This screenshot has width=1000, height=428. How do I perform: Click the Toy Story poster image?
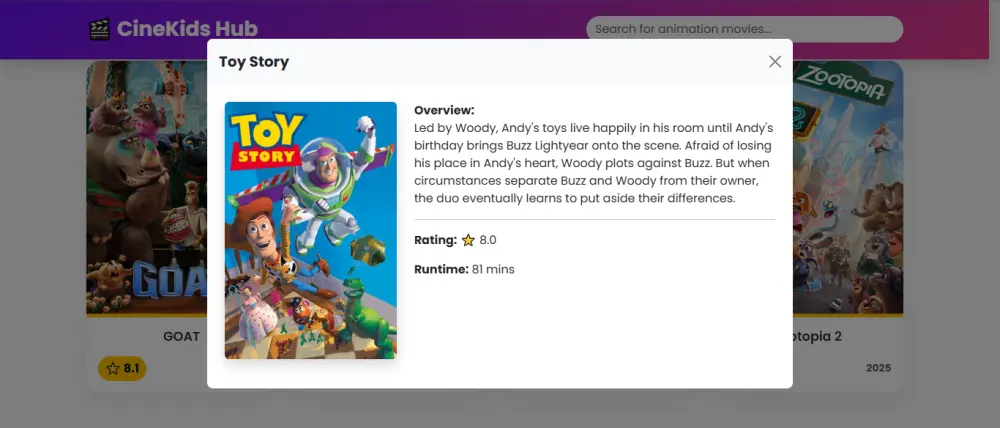coord(311,230)
